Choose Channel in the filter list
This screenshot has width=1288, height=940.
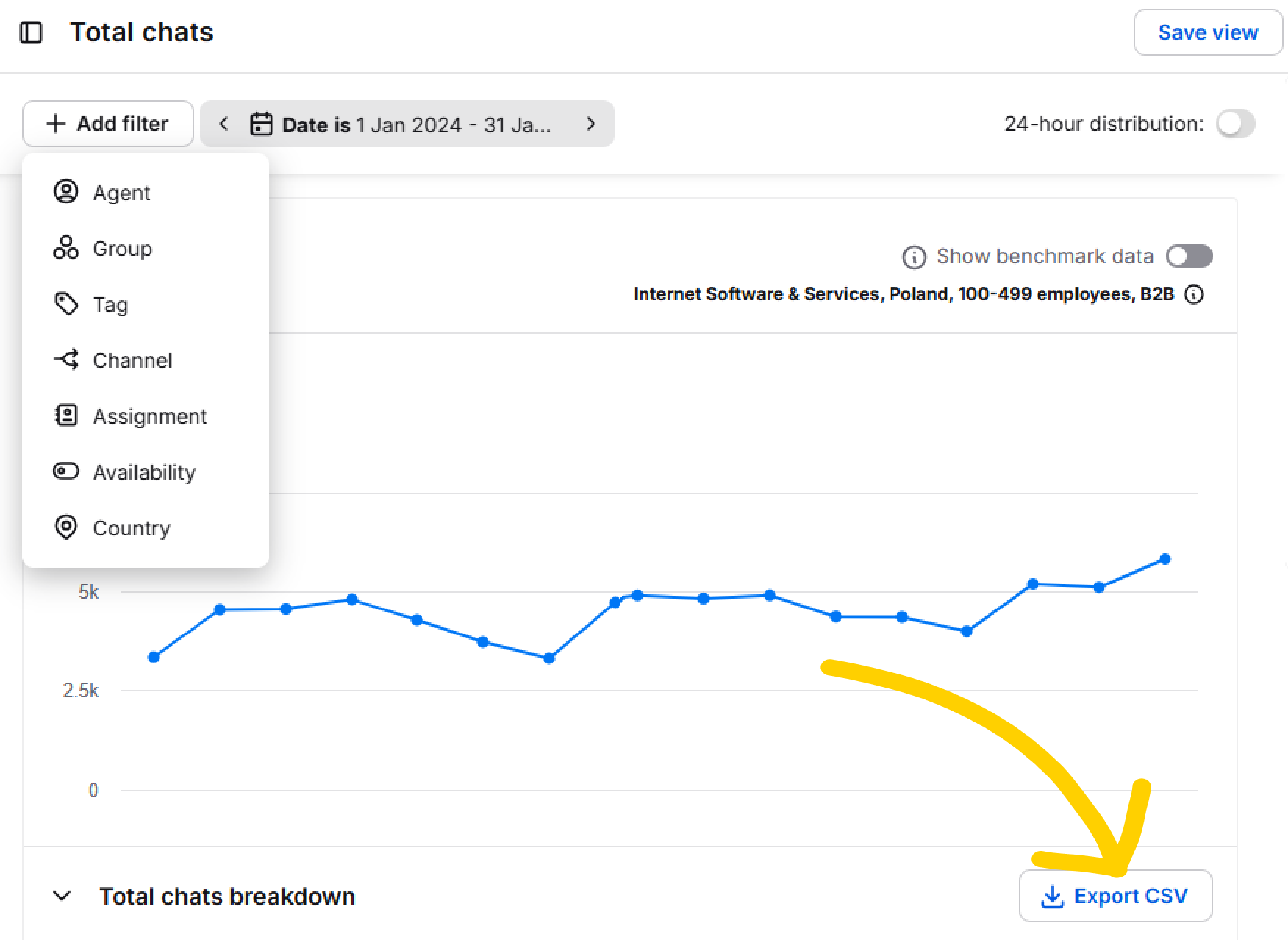[132, 360]
